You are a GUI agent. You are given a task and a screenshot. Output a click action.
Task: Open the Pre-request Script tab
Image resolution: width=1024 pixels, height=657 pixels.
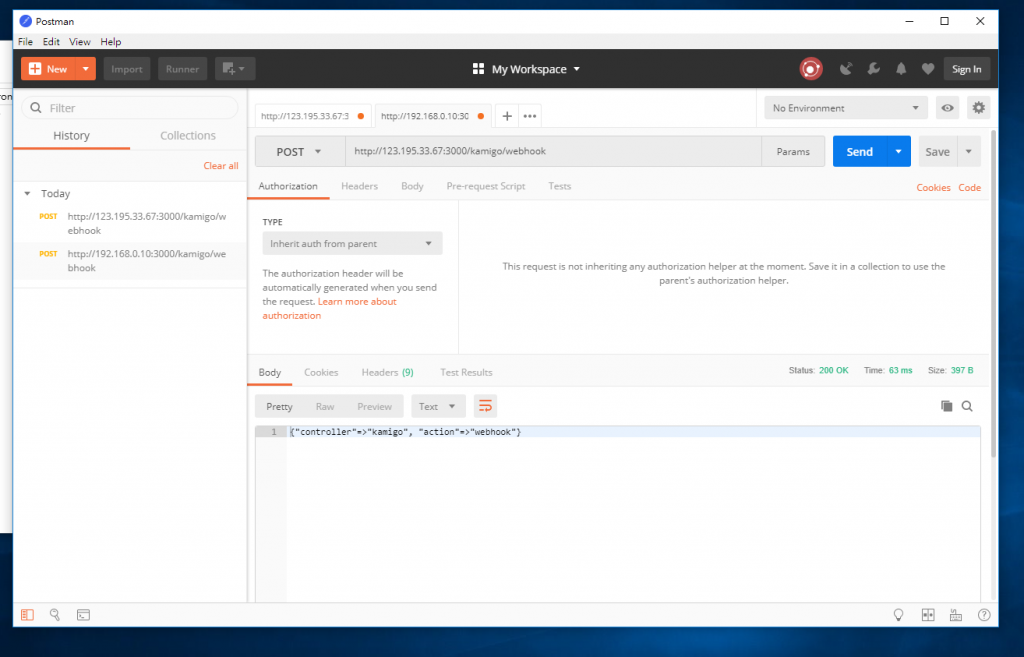pyautogui.click(x=486, y=186)
